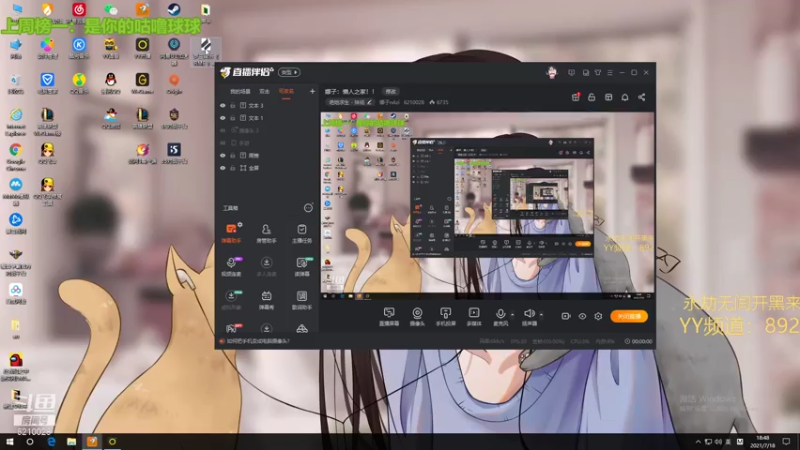Toggle lock on 周榜 layer
This screenshot has width=800, height=450.
pyautogui.click(x=233, y=156)
